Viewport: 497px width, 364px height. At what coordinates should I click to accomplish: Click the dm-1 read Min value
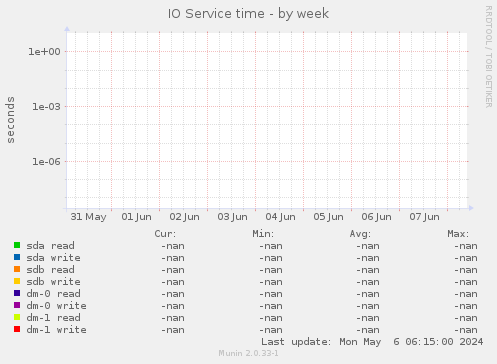[x=271, y=318]
